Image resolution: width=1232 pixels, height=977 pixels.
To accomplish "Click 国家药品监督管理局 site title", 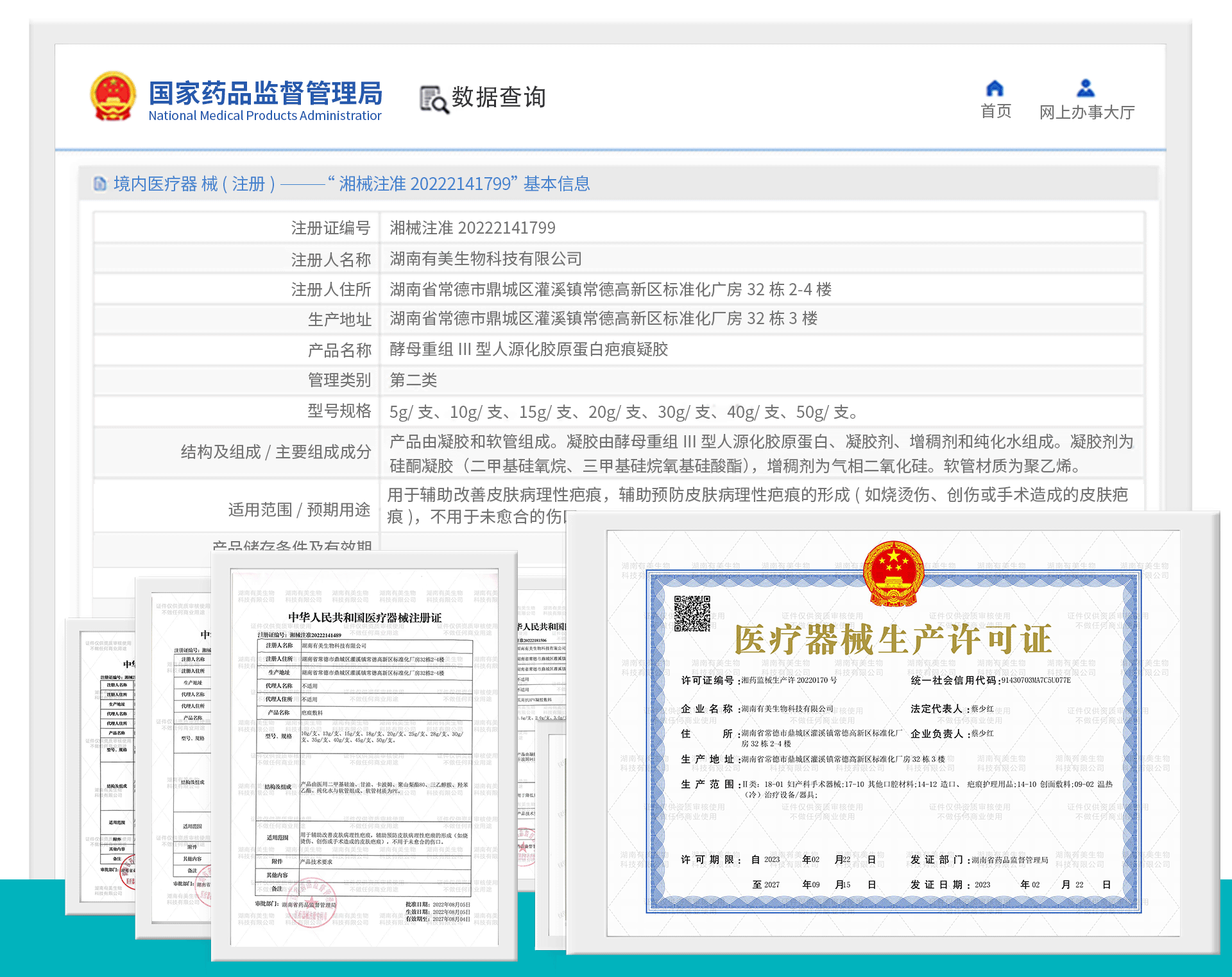I will coord(265,93).
